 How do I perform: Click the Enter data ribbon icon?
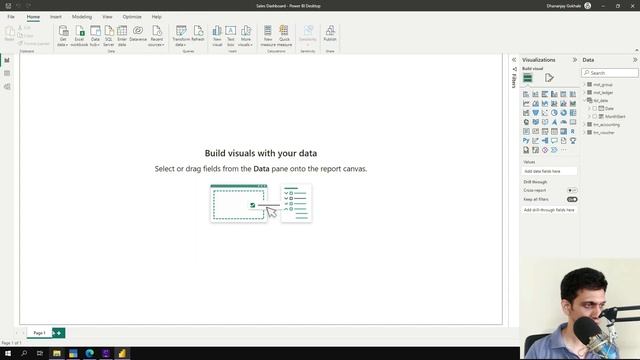[122, 36]
